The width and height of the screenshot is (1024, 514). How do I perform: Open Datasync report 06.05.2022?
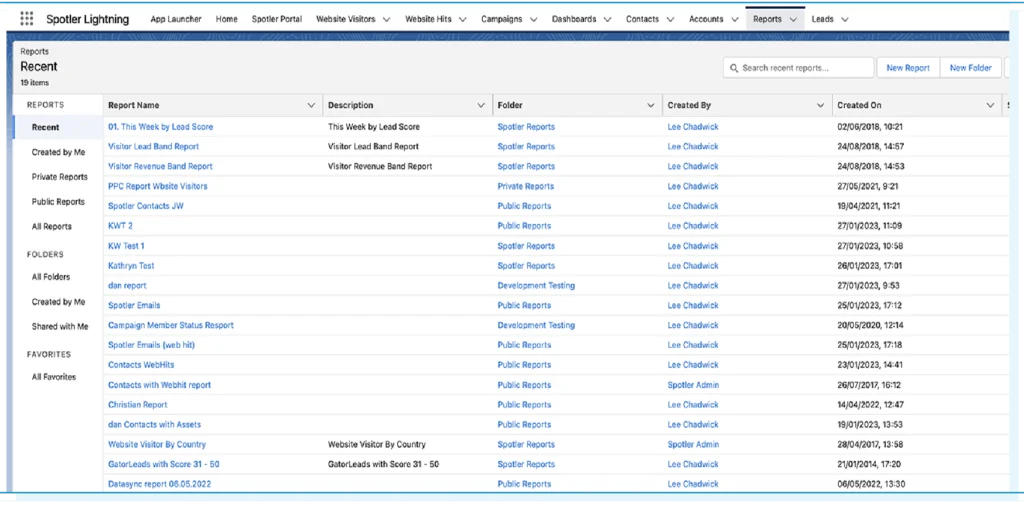coord(159,484)
